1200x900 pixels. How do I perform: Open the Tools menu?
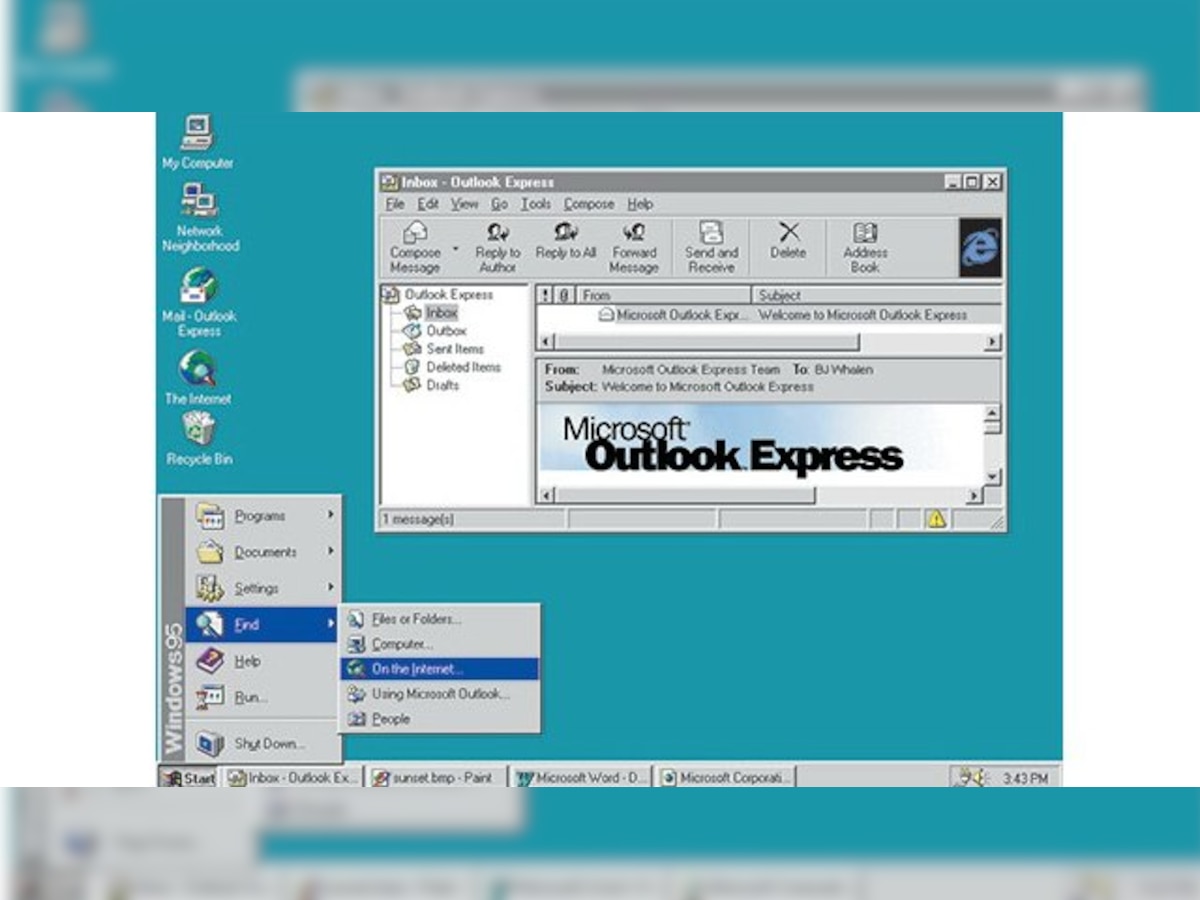click(x=536, y=204)
